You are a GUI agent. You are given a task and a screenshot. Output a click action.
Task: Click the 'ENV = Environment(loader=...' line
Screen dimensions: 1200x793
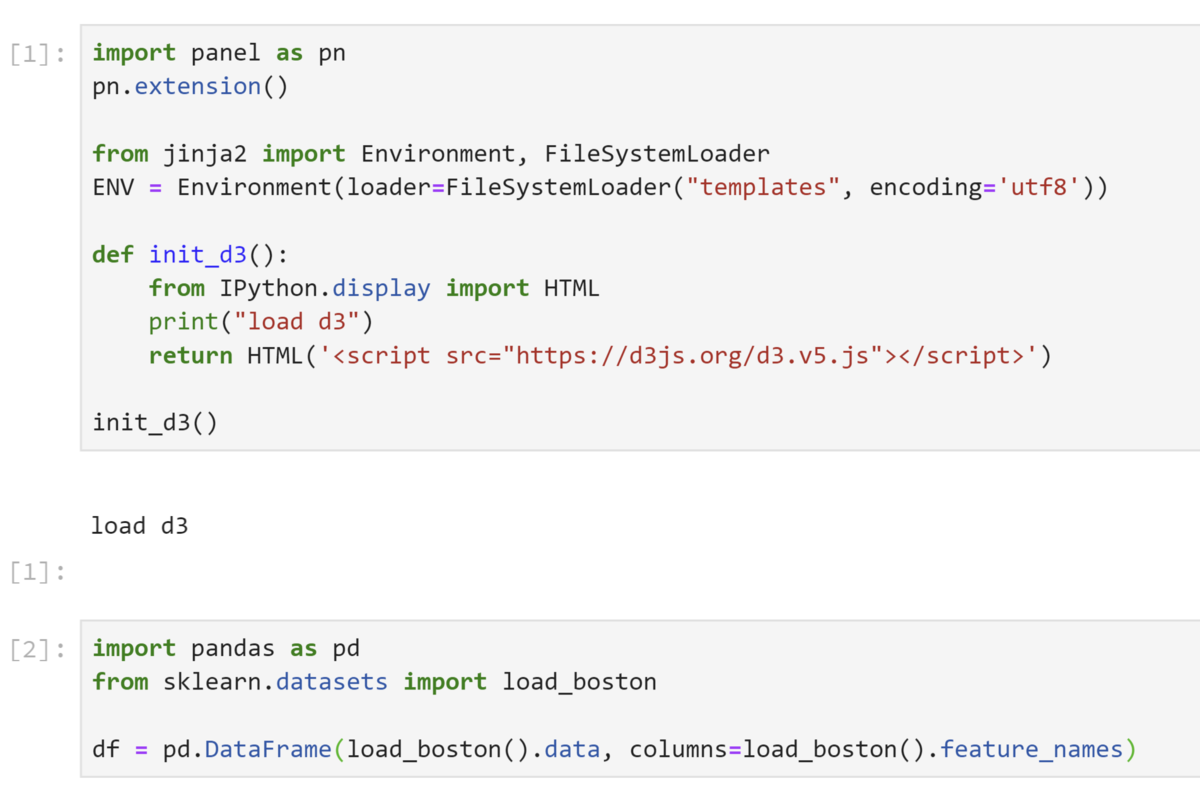(600, 188)
